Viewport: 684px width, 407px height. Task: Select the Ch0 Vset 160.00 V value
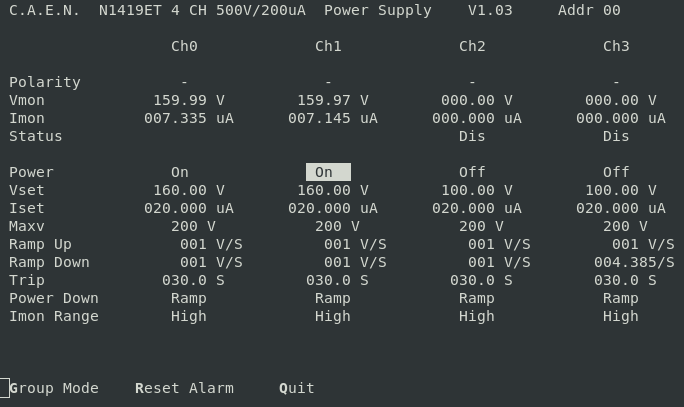tap(188, 190)
